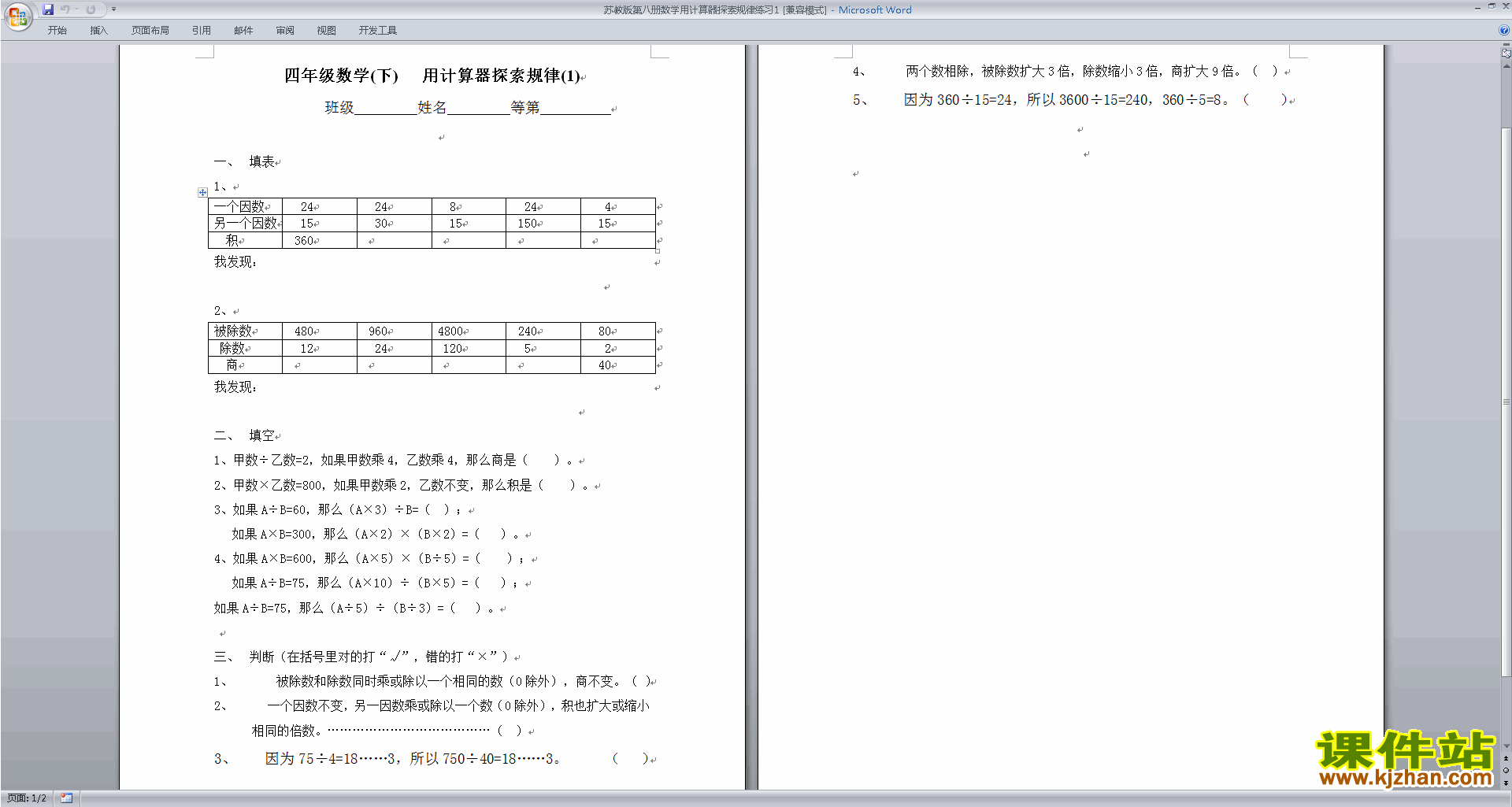The width and height of the screenshot is (1512, 807).
Task: Click the quotient cell containing 40
Action: click(x=618, y=365)
